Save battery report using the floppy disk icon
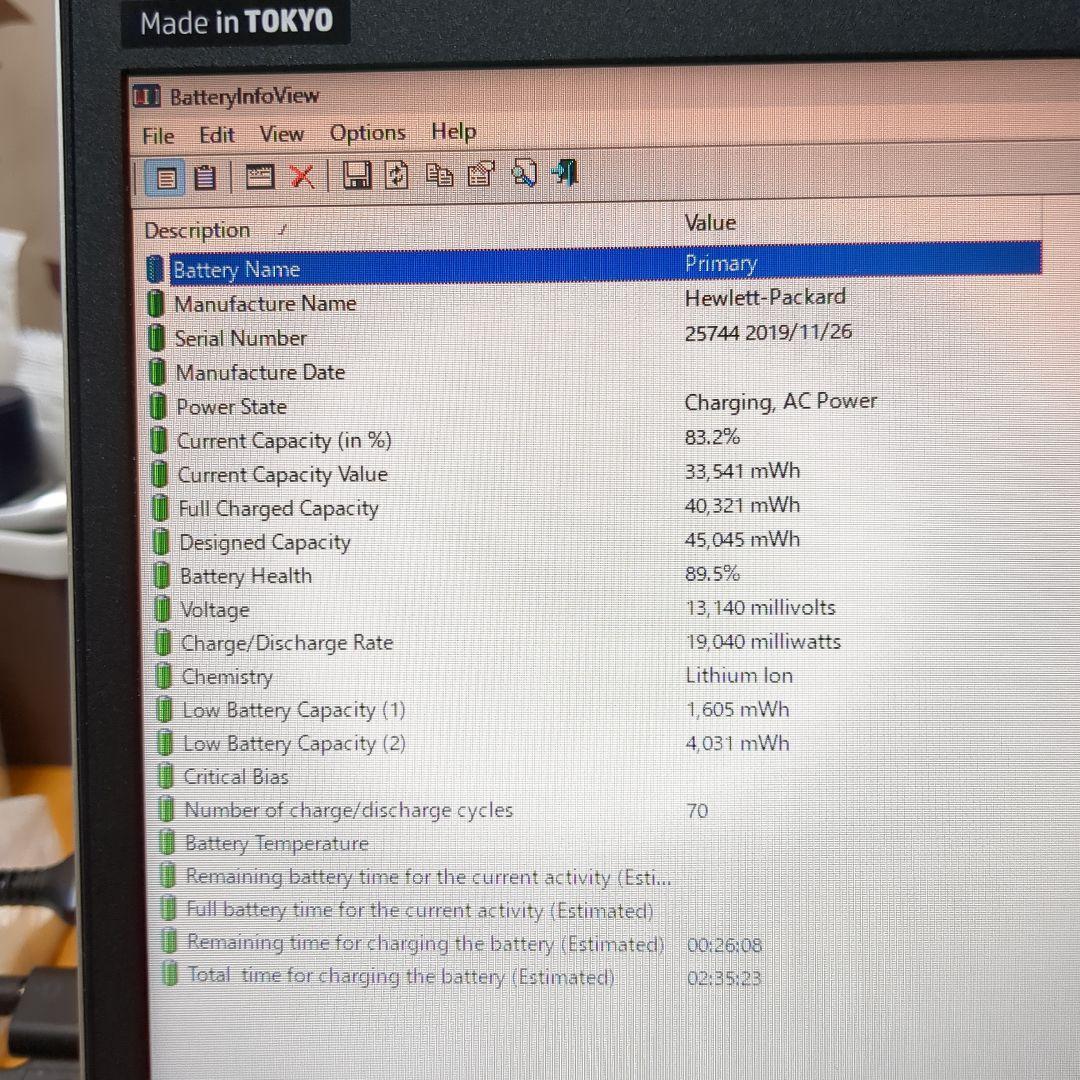Screen dimensions: 1080x1080 pos(357,175)
